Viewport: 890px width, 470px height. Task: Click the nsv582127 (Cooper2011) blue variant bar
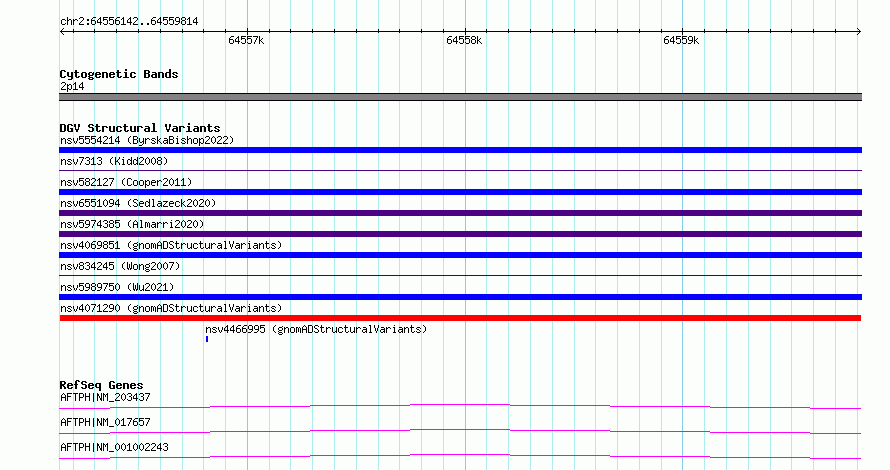tap(460, 192)
